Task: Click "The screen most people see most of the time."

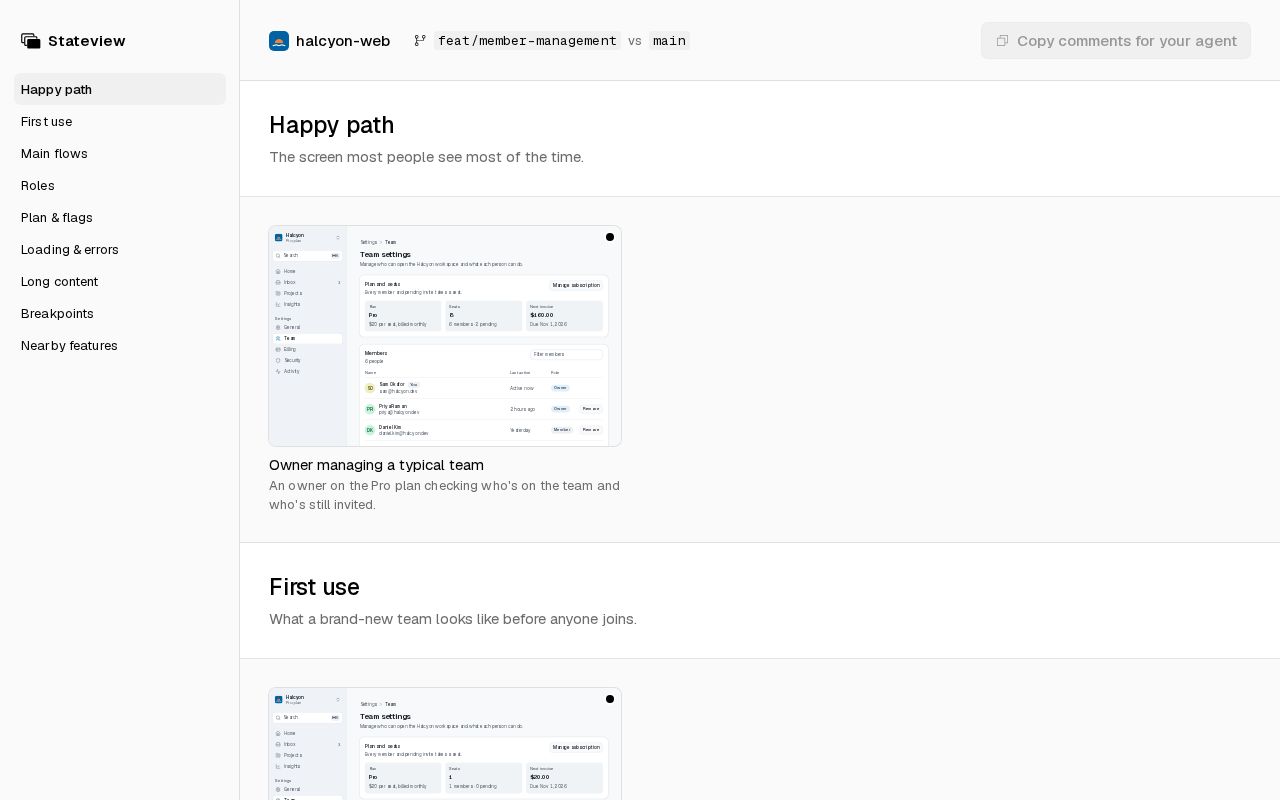Action: pos(426,157)
